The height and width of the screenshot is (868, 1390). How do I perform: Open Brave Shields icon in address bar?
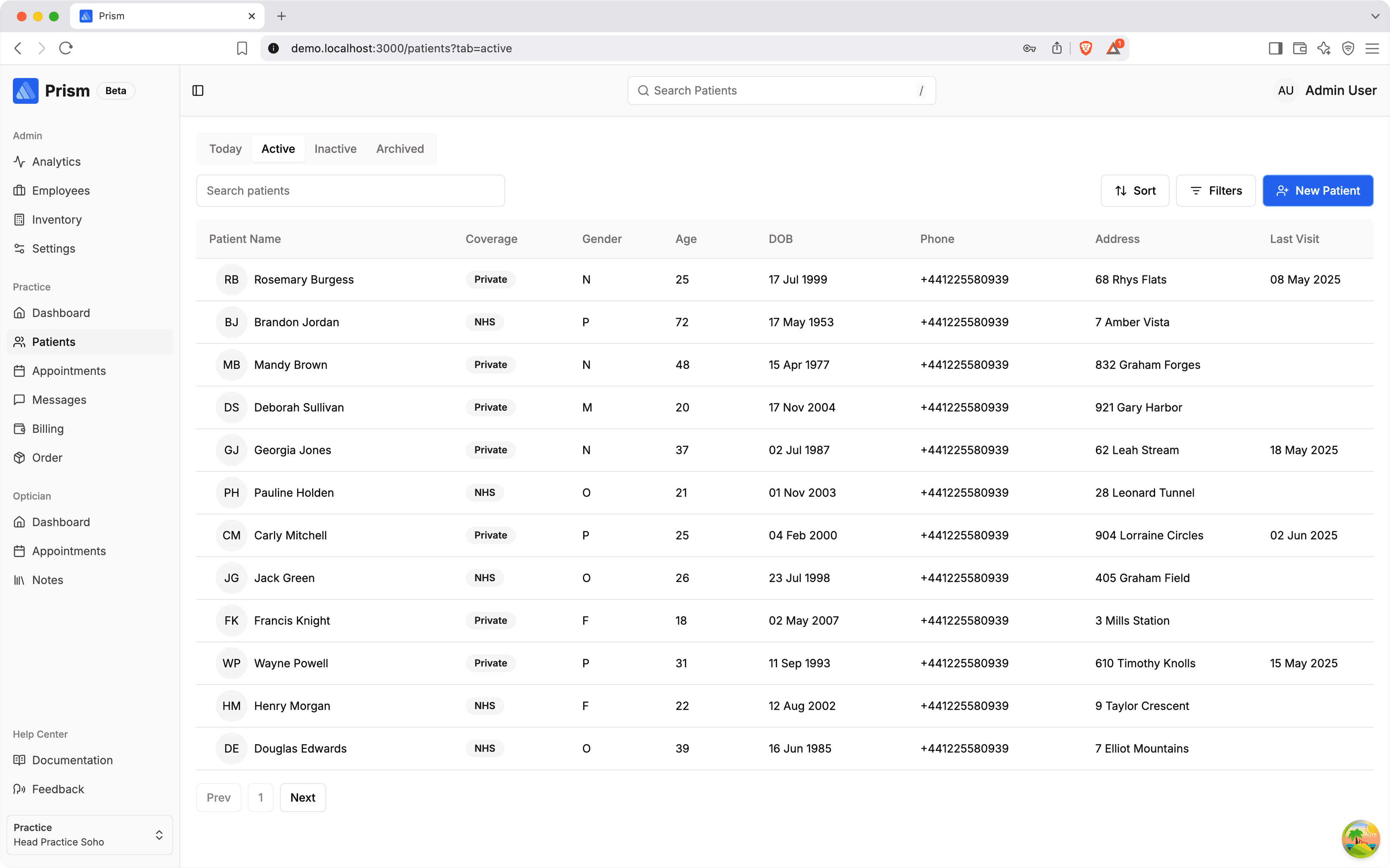(1085, 48)
